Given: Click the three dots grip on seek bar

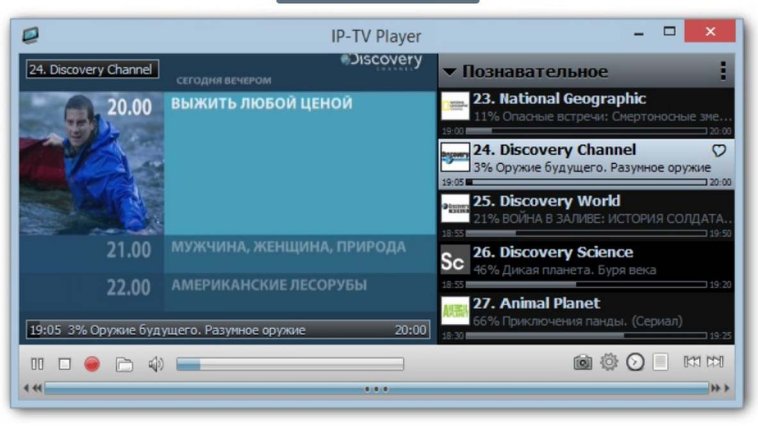Looking at the screenshot, I should (376, 389).
